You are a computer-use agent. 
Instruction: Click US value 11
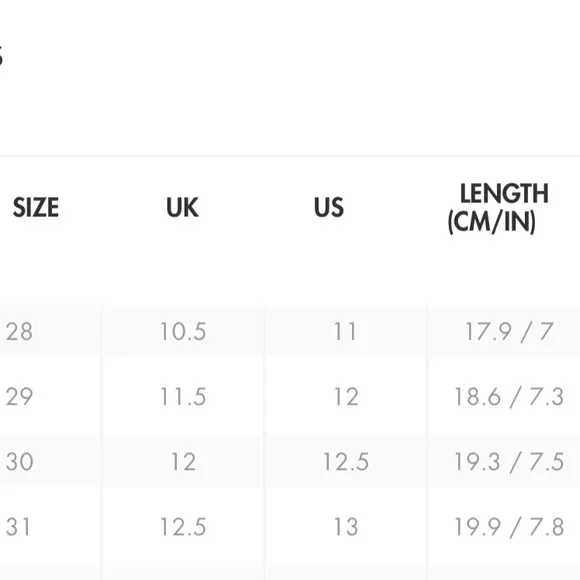(345, 331)
